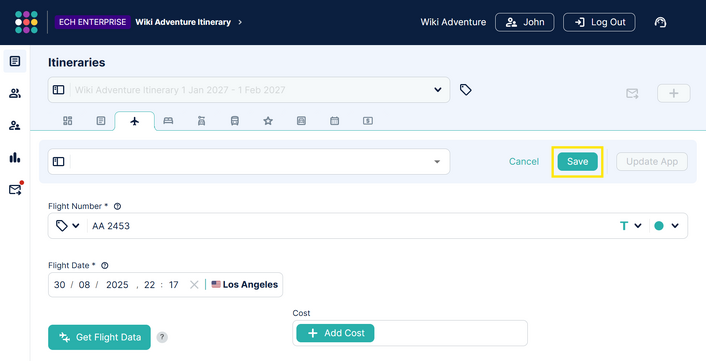Click the Update App button

point(652,162)
